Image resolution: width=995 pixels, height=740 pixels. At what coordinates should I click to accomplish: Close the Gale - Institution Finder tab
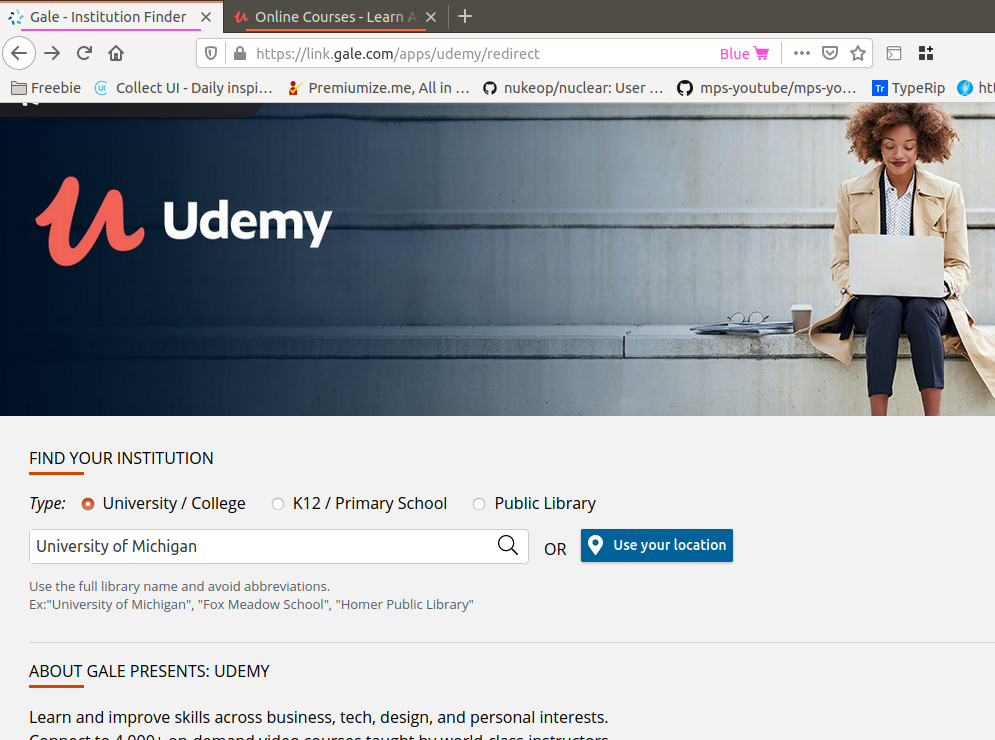click(206, 17)
